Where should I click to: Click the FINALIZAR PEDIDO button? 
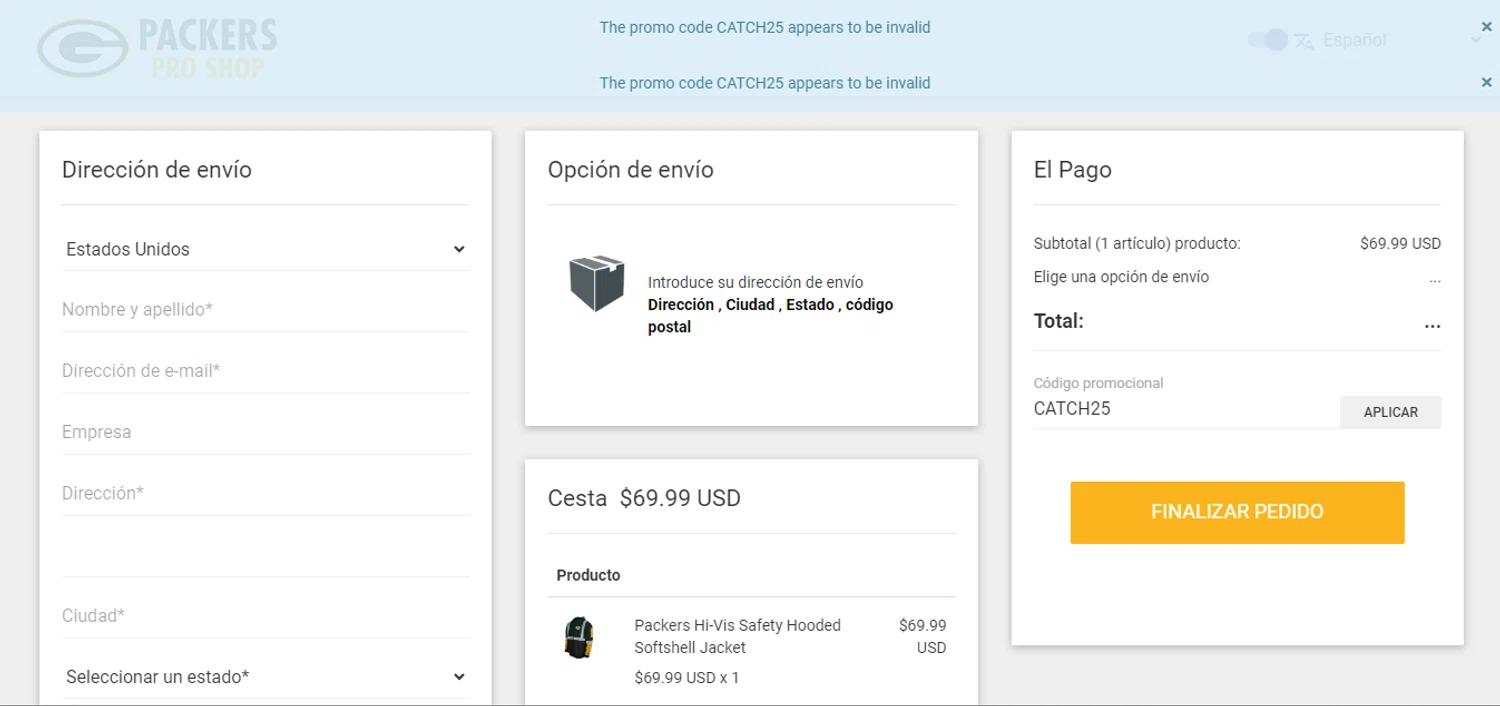coord(1237,512)
